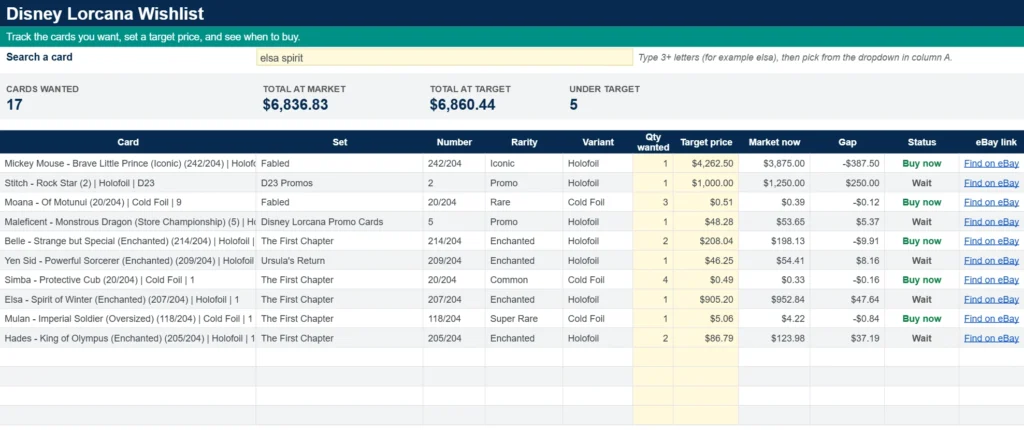This screenshot has width=1024, height=430.
Task: Select the Set column header
Action: [340, 142]
